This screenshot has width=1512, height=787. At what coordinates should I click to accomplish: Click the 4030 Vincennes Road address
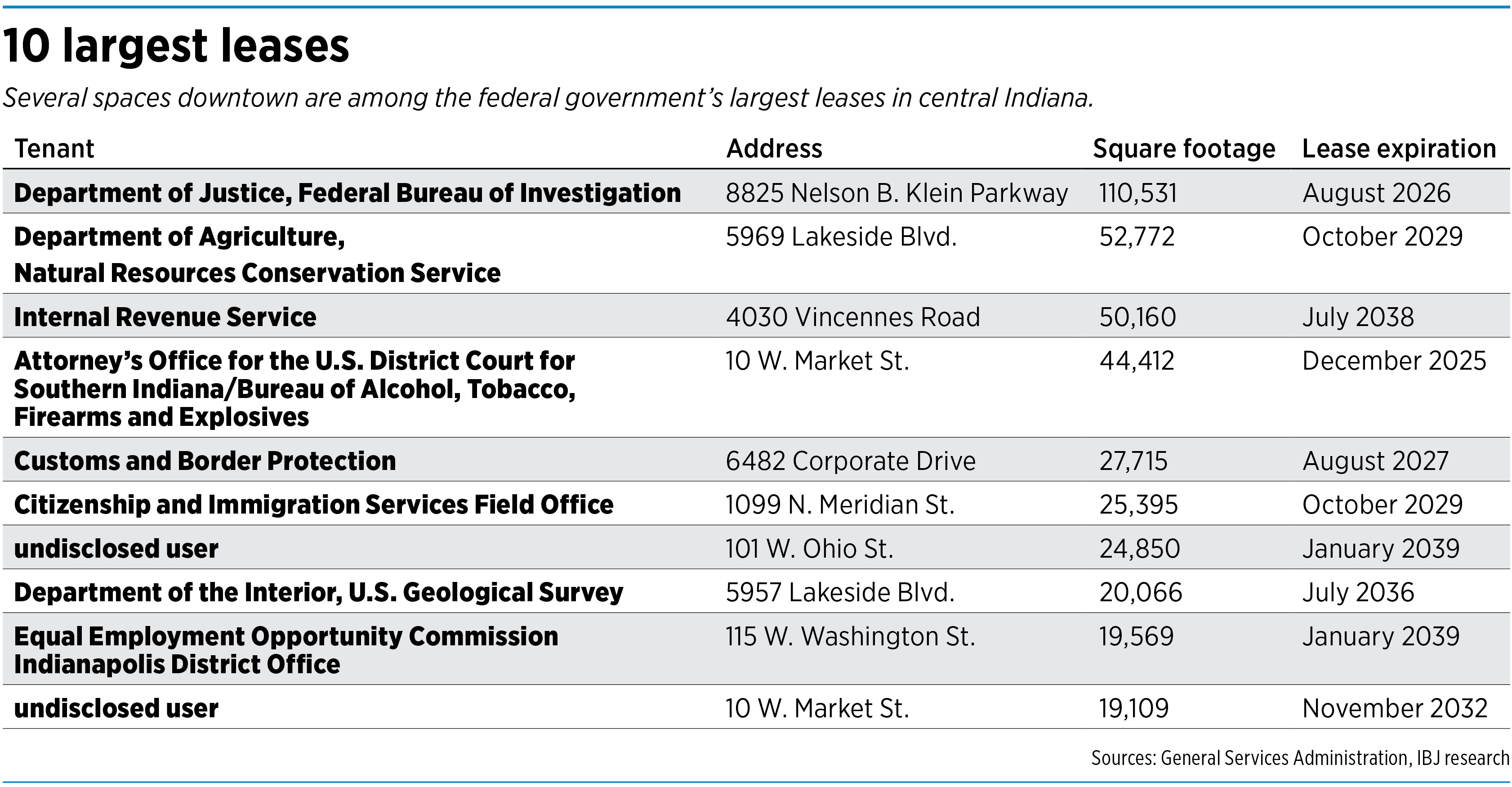tap(853, 317)
